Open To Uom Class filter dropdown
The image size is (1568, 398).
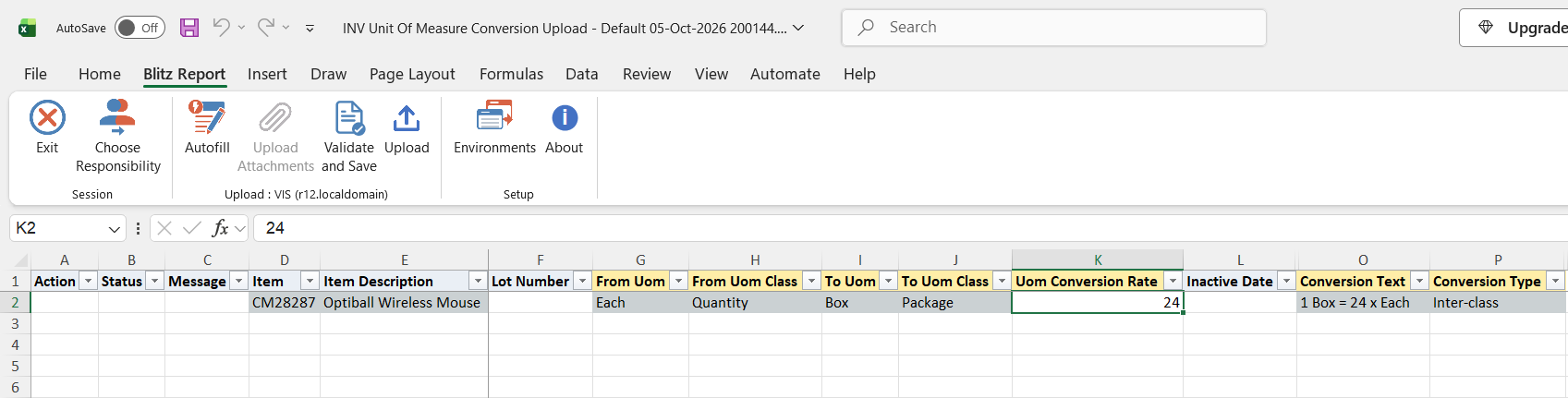click(1002, 281)
